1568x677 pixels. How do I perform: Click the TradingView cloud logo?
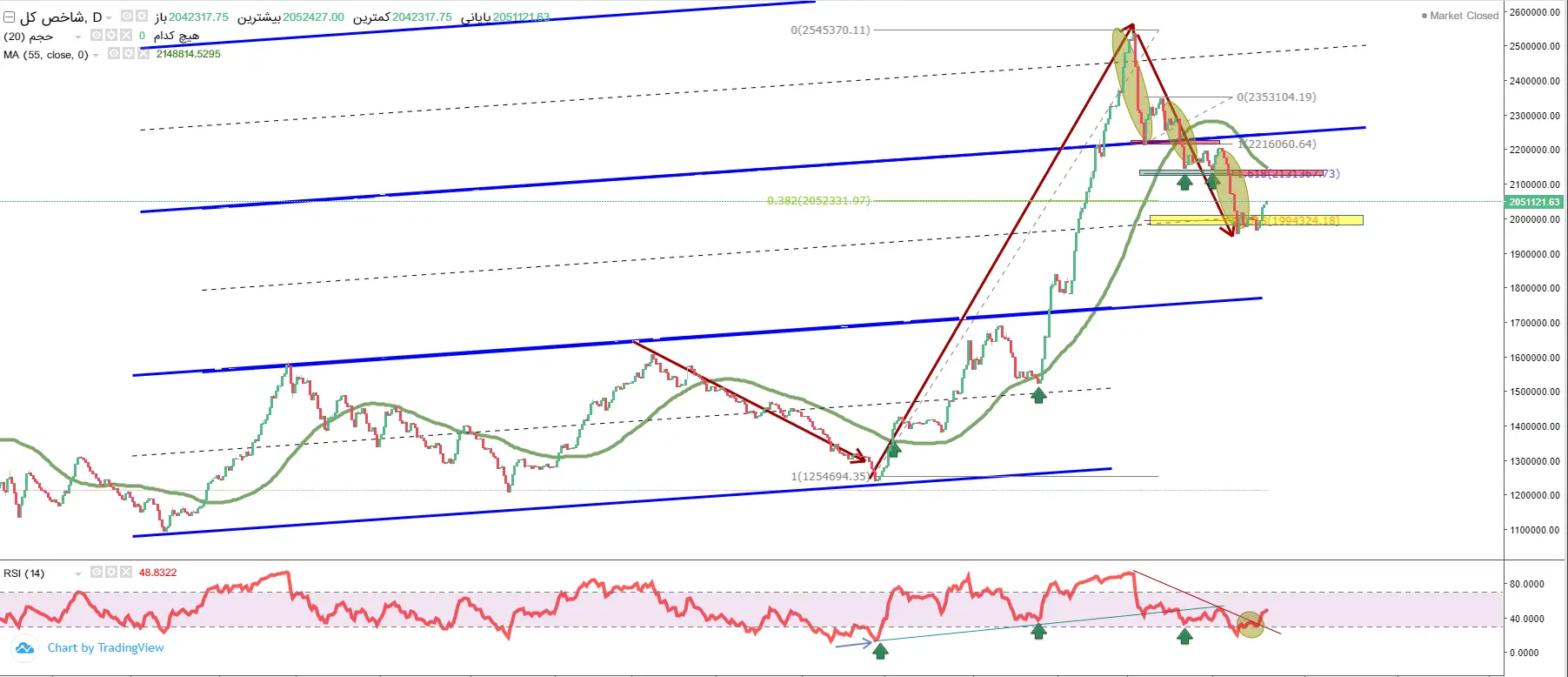click(24, 648)
